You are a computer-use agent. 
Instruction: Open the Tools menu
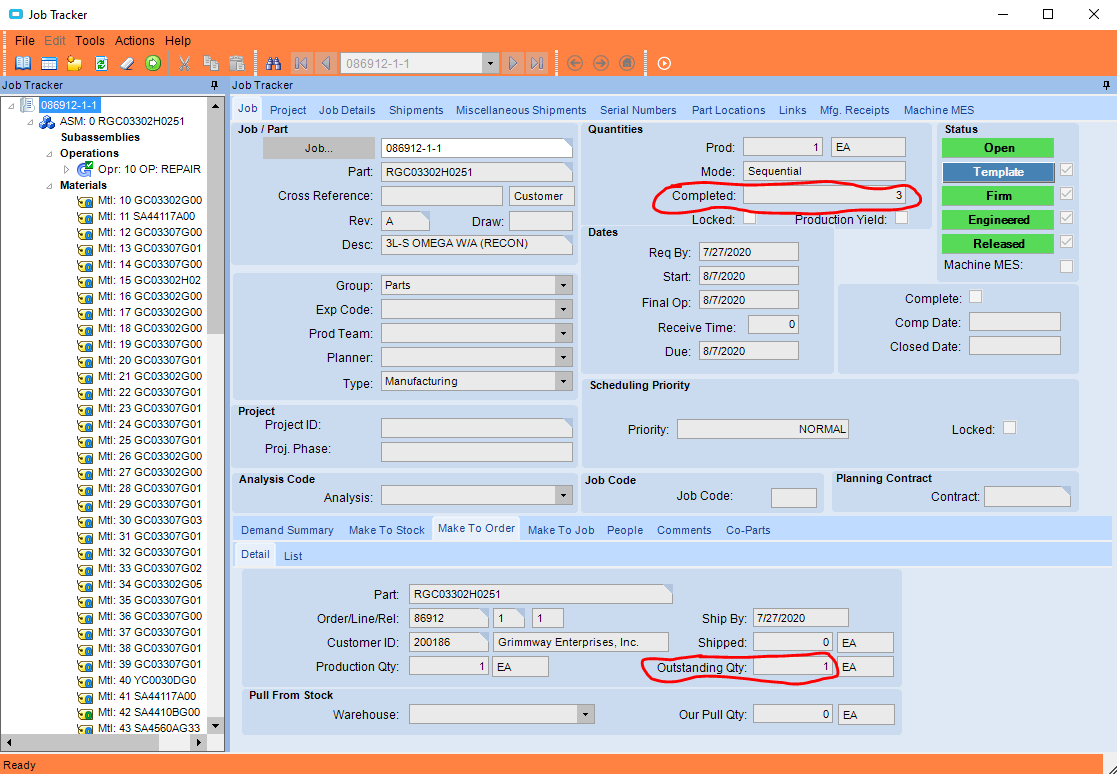[x=90, y=41]
